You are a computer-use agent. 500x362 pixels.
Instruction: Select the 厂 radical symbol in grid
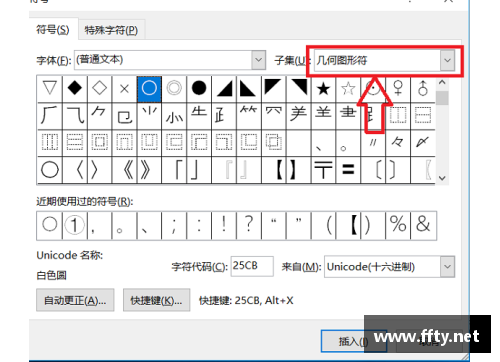point(50,116)
